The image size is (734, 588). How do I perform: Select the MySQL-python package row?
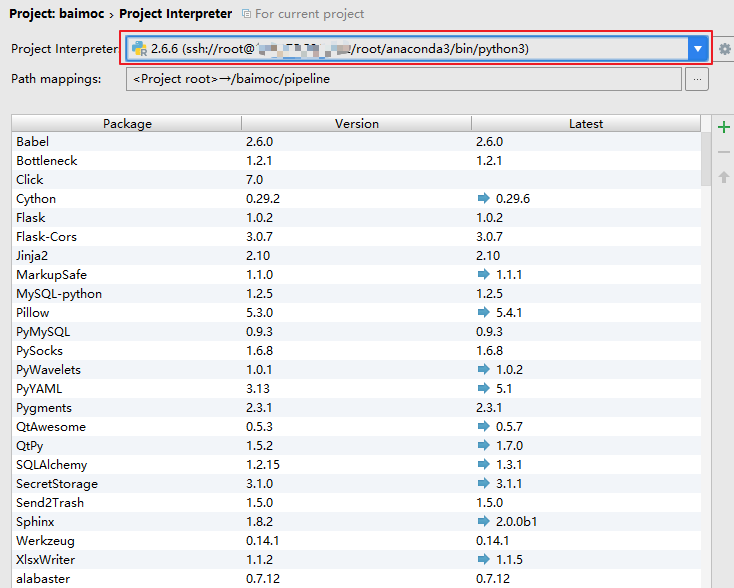[x=356, y=294]
